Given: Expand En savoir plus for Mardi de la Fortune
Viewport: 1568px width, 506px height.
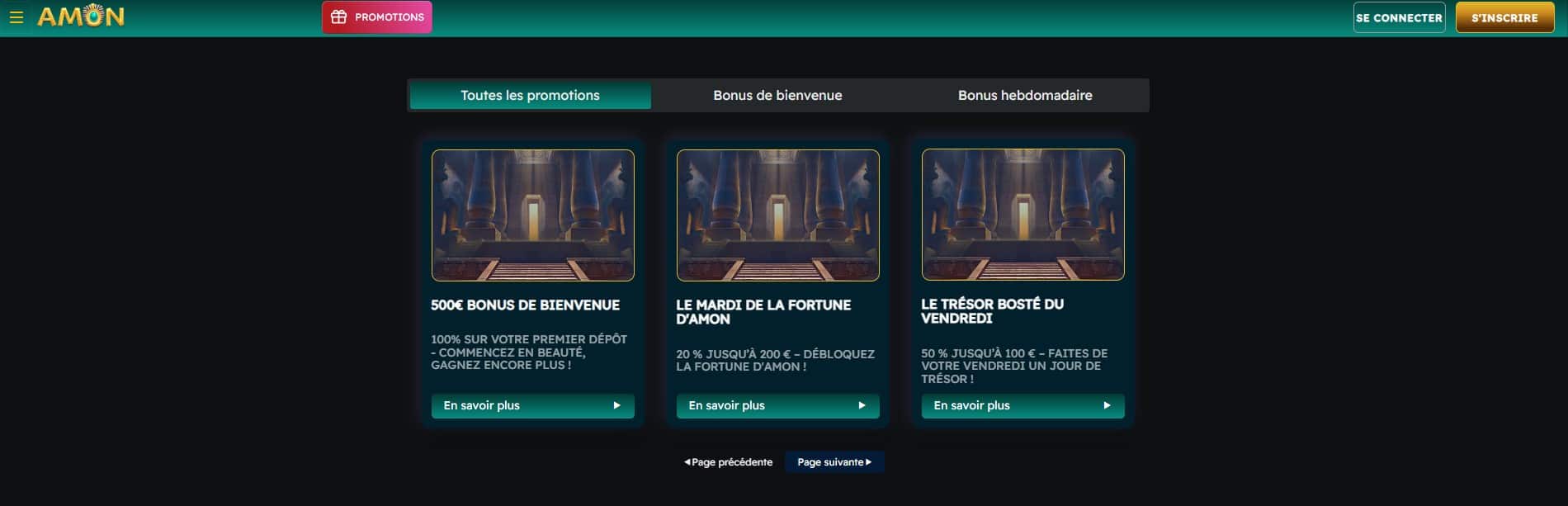Looking at the screenshot, I should pyautogui.click(x=777, y=405).
